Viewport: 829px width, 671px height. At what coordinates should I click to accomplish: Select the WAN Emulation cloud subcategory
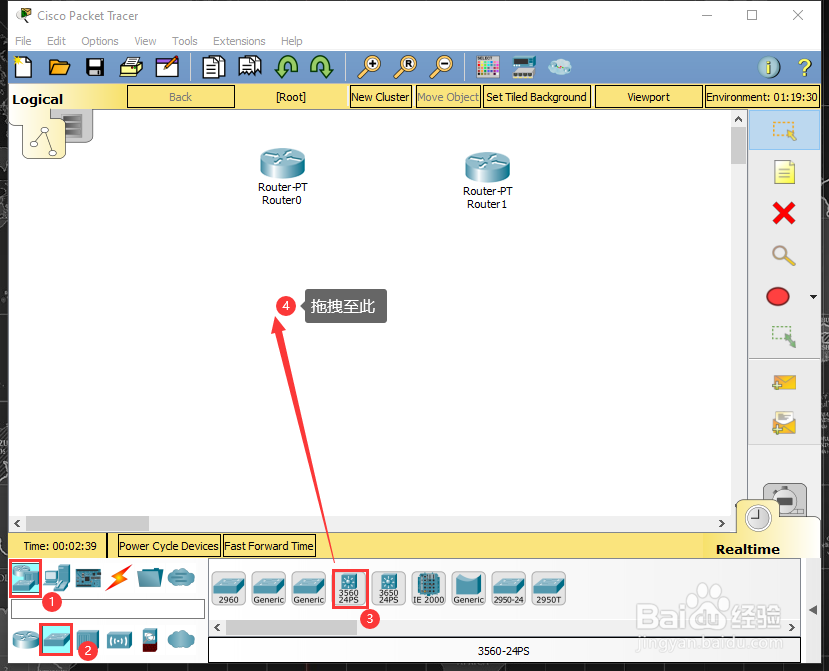[x=181, y=639]
